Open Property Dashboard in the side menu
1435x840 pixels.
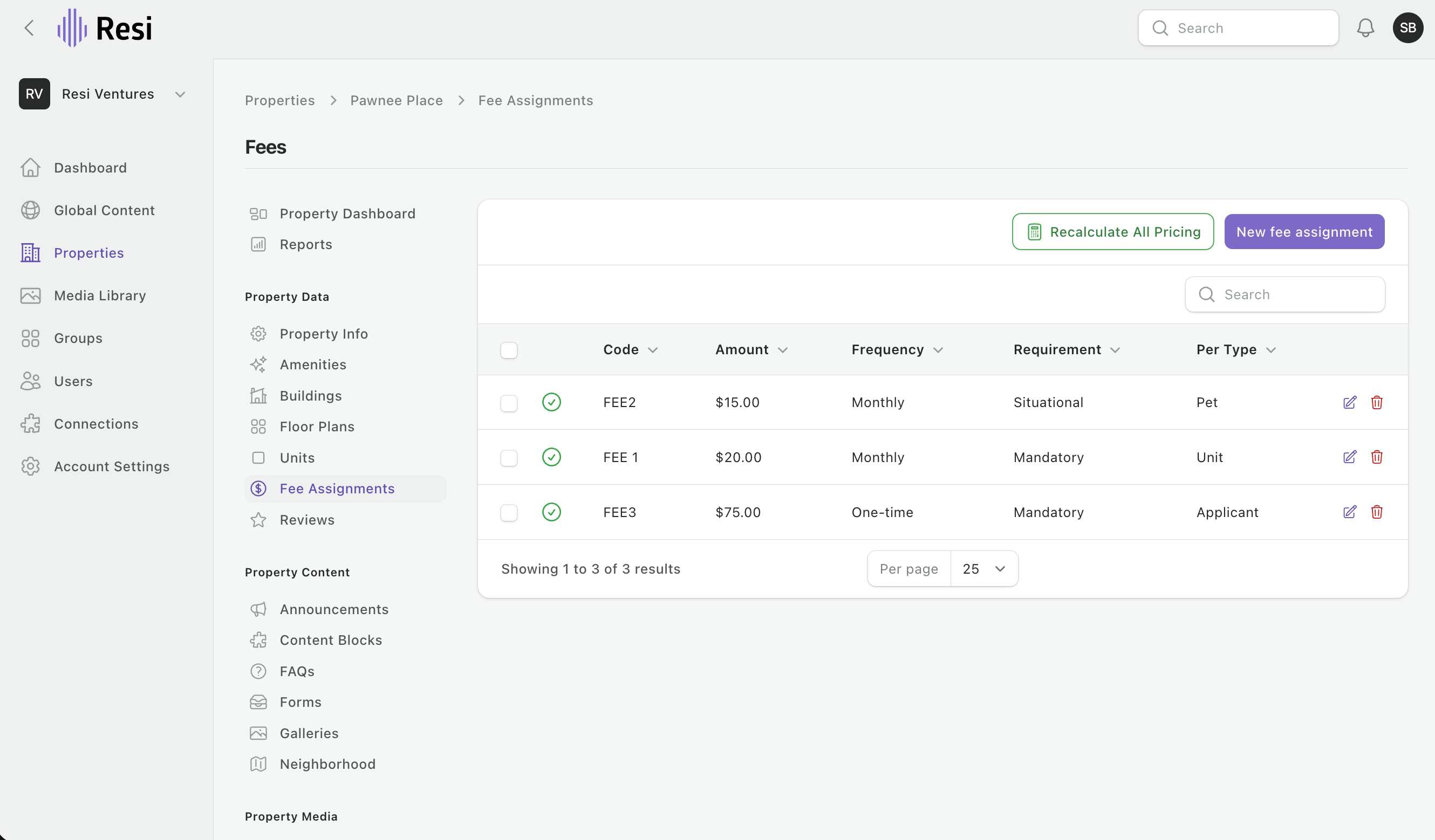pos(345,214)
